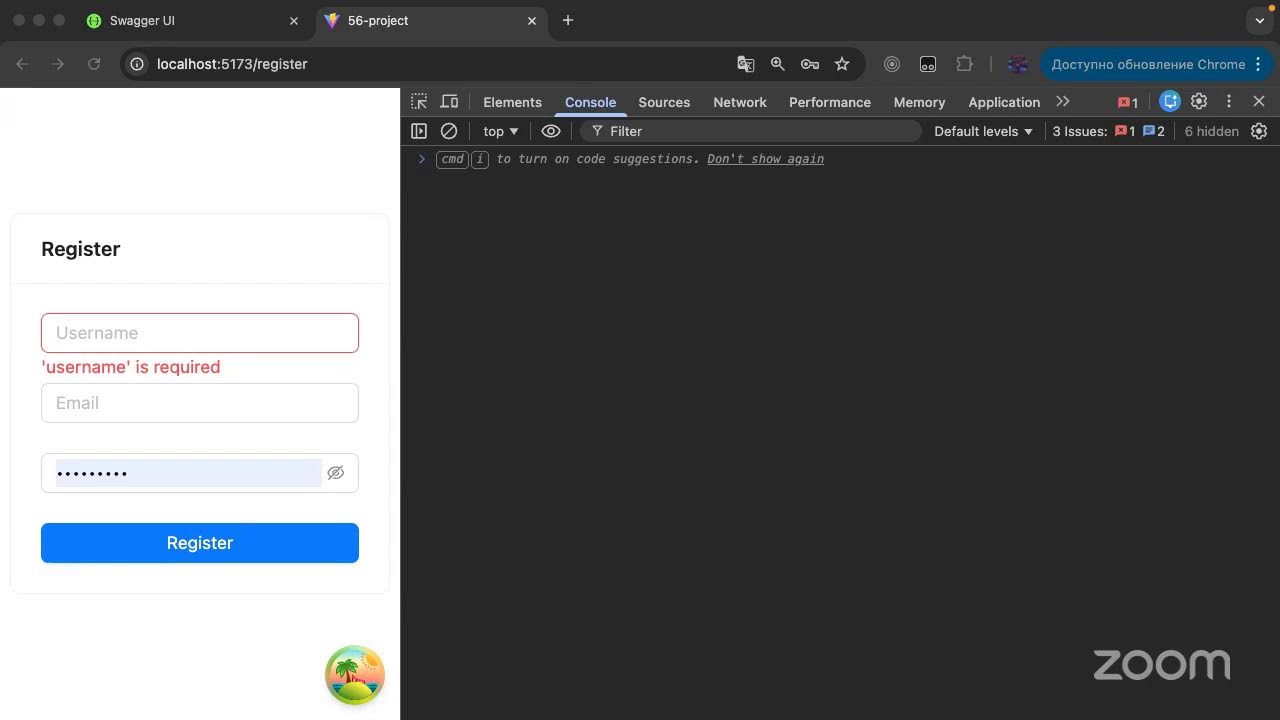Switch to the Console tab
The height and width of the screenshot is (720, 1280).
coord(590,102)
